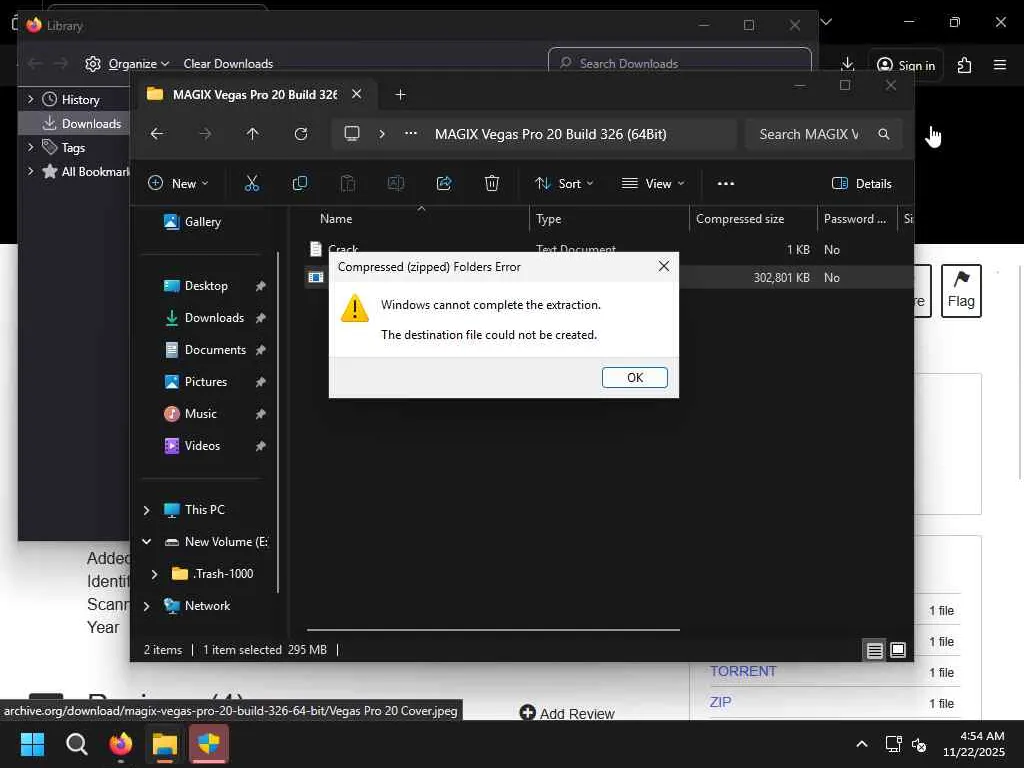This screenshot has width=1024, height=768.
Task: Open Firefox hamburger application menu
Action: (1000, 65)
